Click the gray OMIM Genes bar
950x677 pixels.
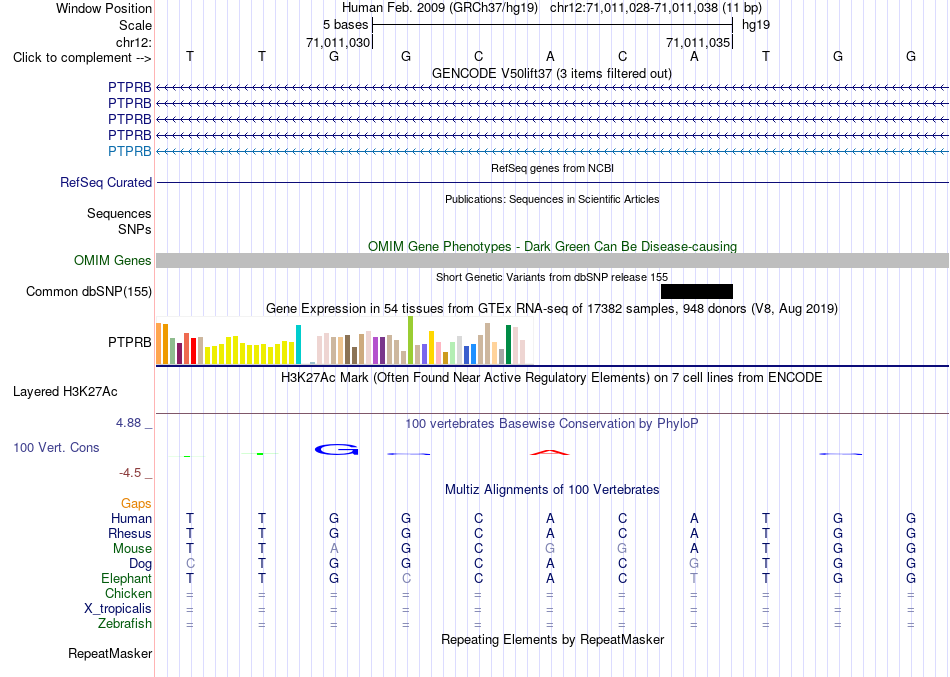[x=552, y=261]
